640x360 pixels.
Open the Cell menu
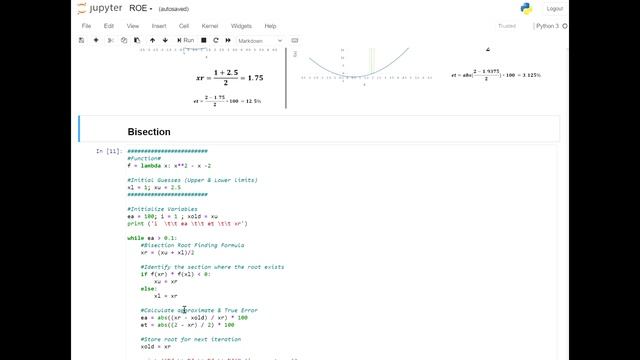point(184,26)
